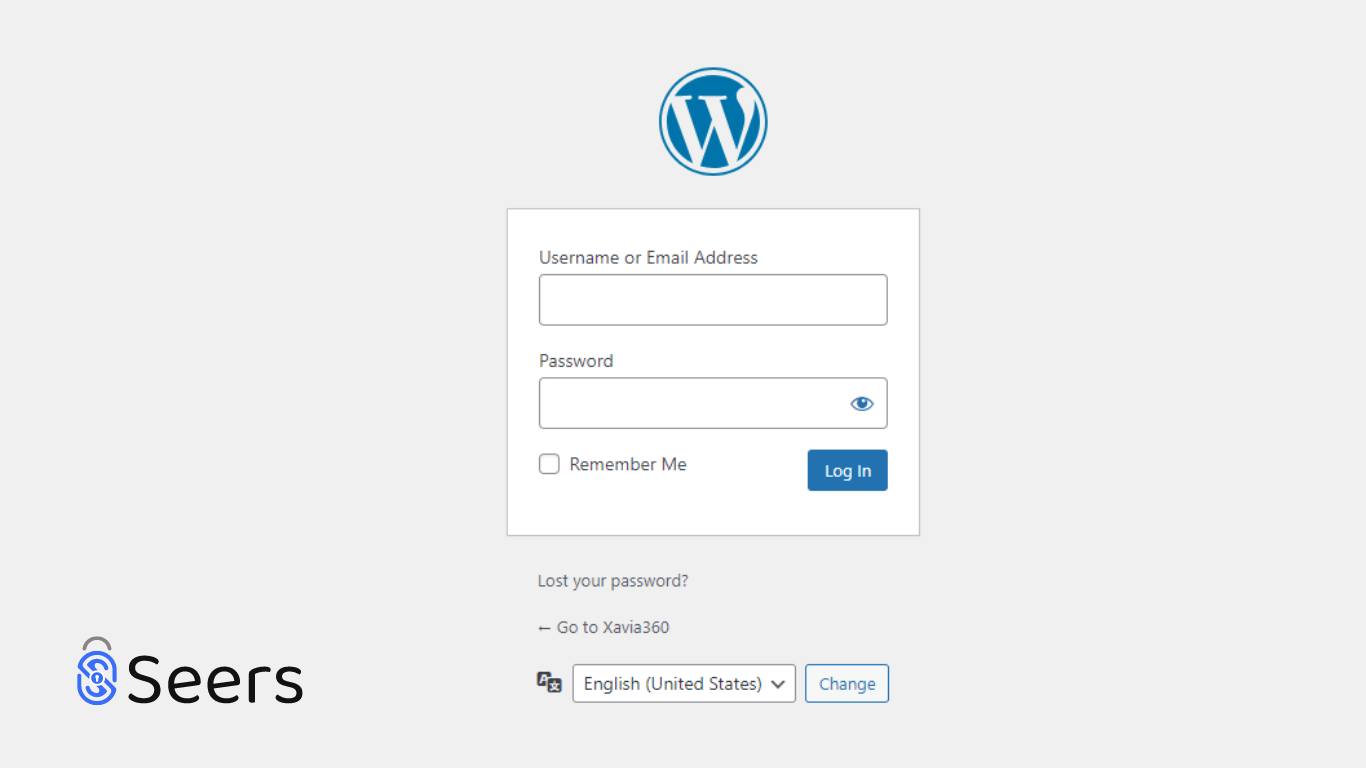Open the English (United States) language dropdown

[x=684, y=683]
